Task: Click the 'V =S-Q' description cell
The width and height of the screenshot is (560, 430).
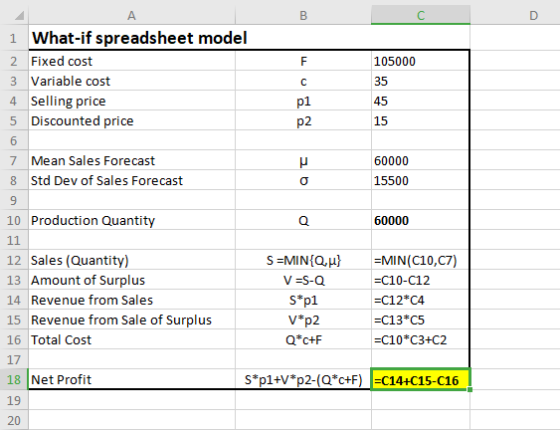Action: click(x=303, y=280)
